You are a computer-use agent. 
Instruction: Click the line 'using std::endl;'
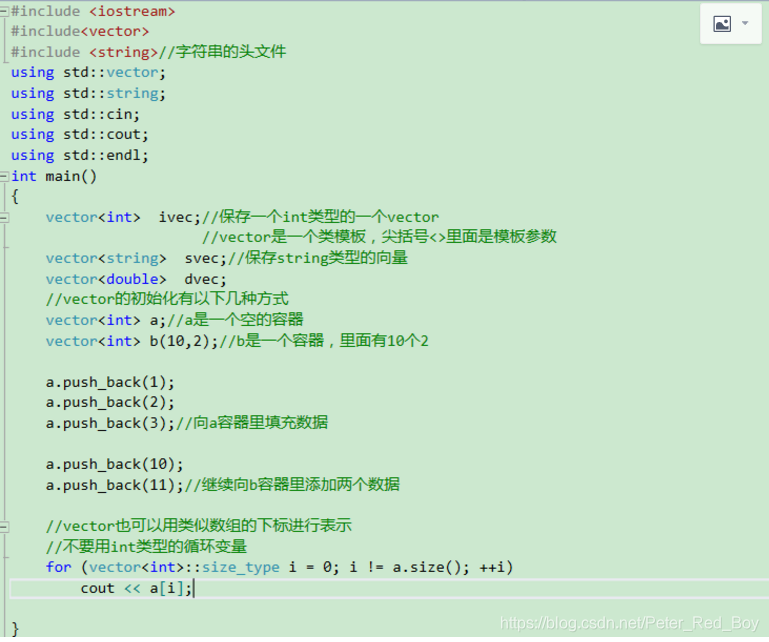79,155
